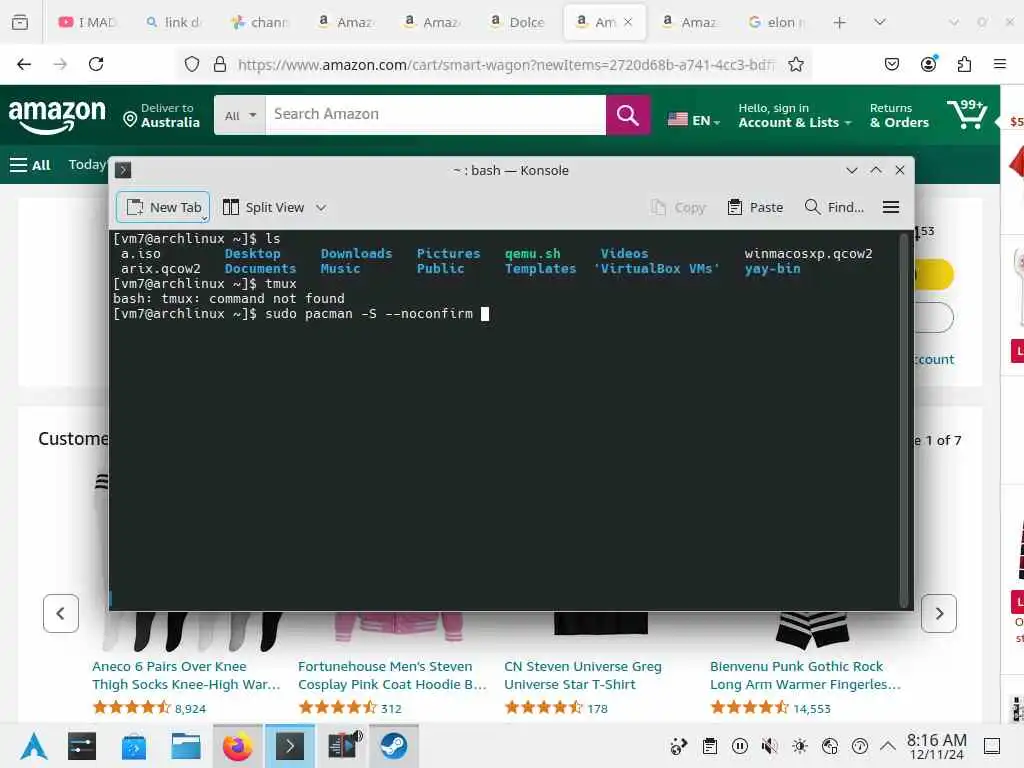The width and height of the screenshot is (1024, 768).
Task: Change Deliver to Australia location
Action: (x=161, y=116)
